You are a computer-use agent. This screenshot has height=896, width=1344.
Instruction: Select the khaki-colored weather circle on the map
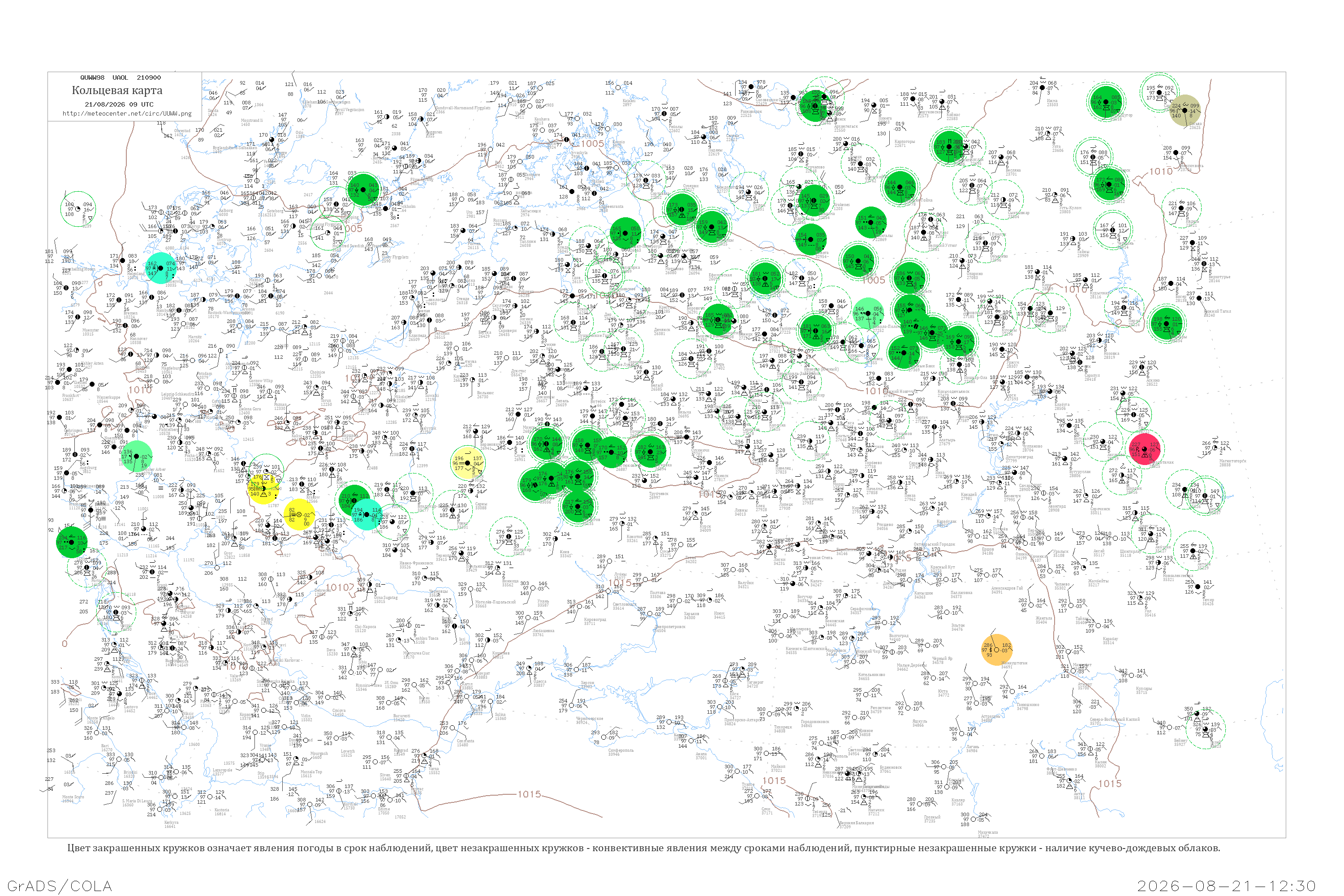click(x=1185, y=110)
